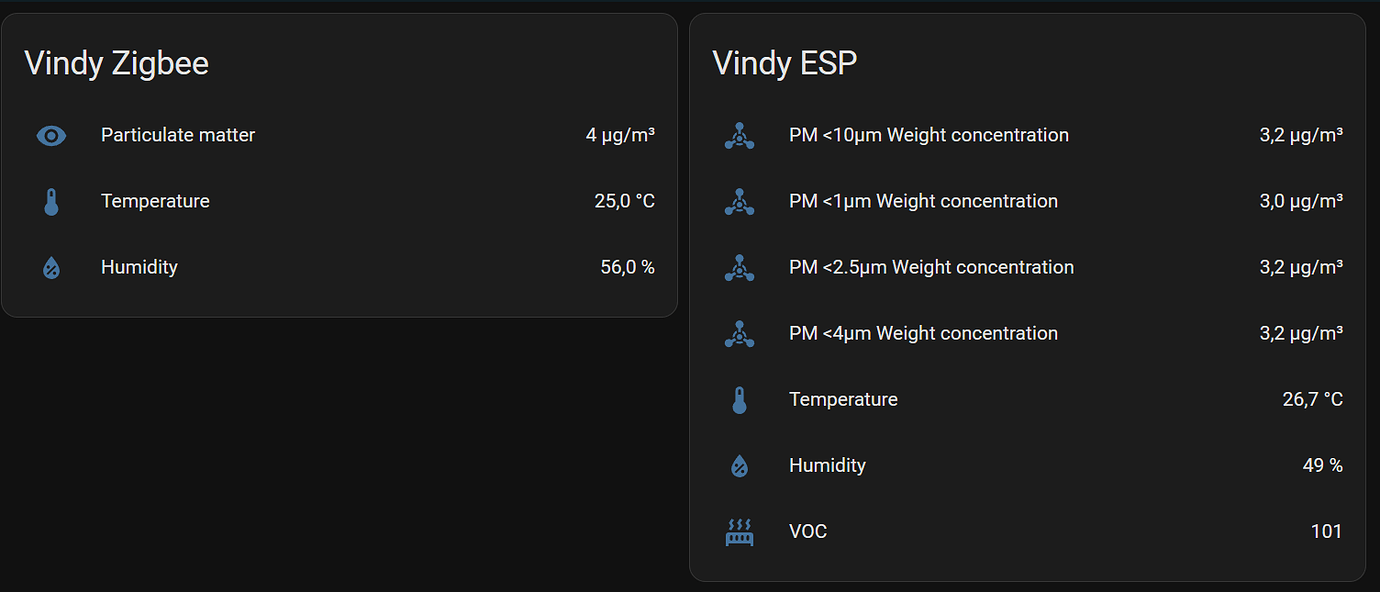Viewport: 1380px width, 592px height.
Task: Click the VOC heater icon
Action: (739, 531)
